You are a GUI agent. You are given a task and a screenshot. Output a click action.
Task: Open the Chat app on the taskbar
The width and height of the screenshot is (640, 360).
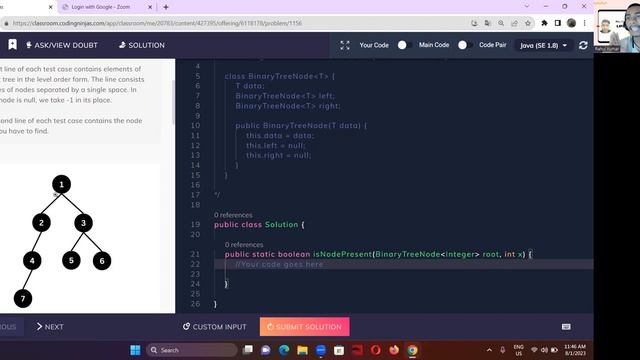tap(266, 350)
